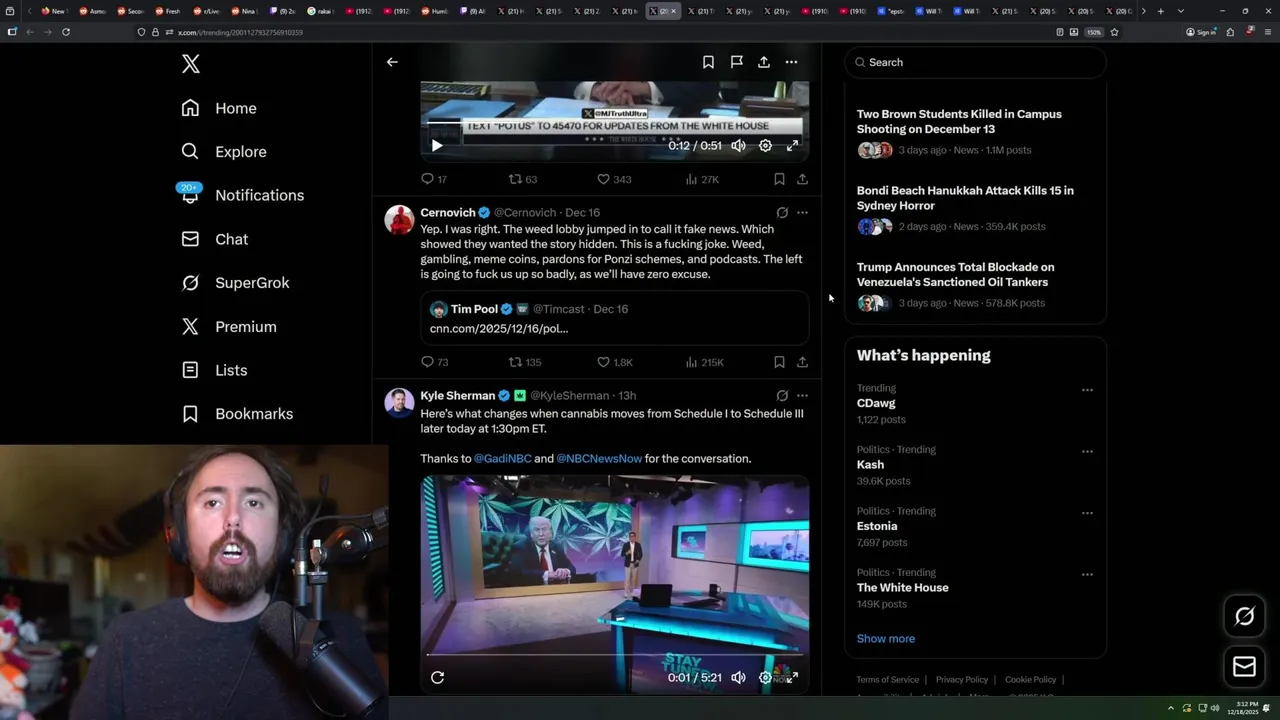Open settings gear on the top video

point(765,146)
